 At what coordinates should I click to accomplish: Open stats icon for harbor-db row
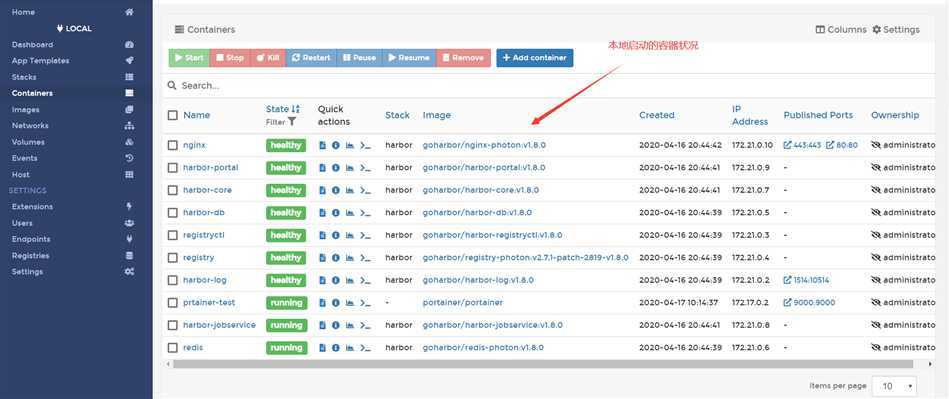pyautogui.click(x=350, y=213)
